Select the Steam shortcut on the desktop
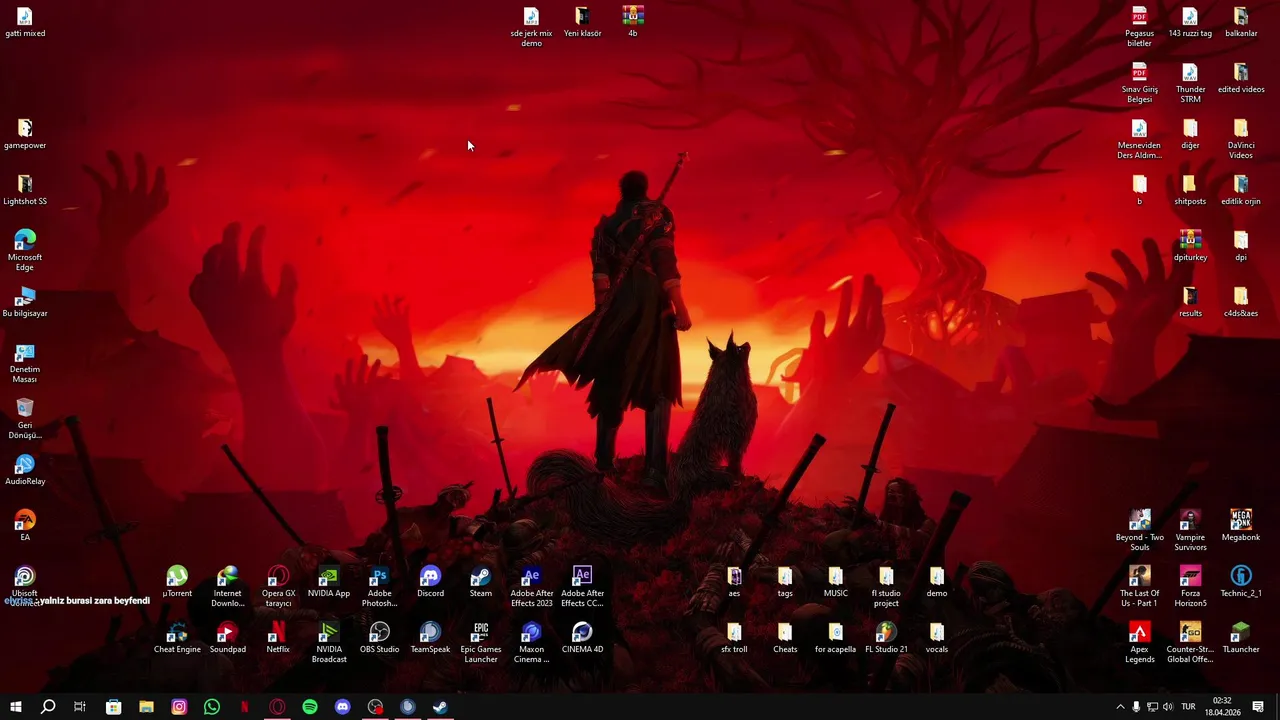Viewport: 1280px width, 720px height. click(481, 582)
